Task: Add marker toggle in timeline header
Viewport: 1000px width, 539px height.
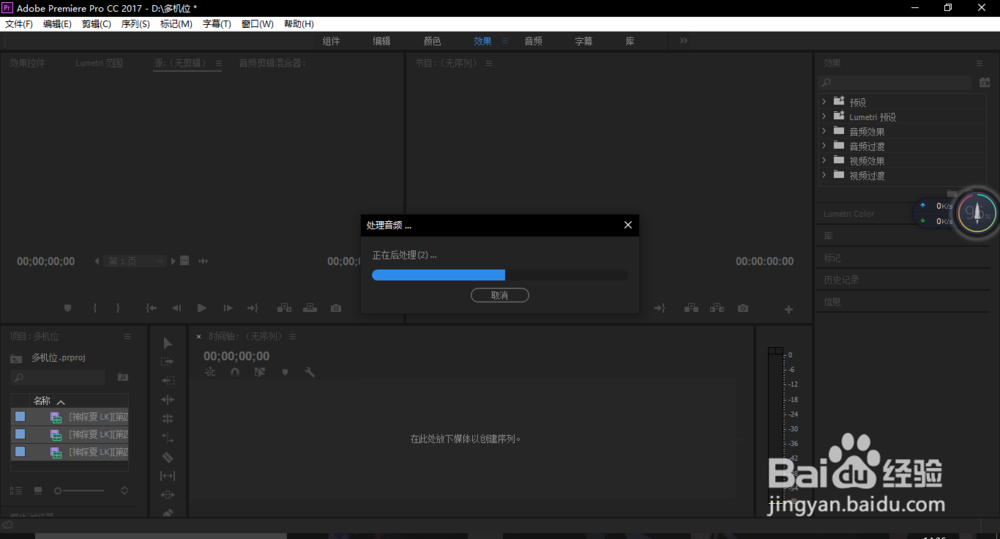Action: [x=285, y=372]
